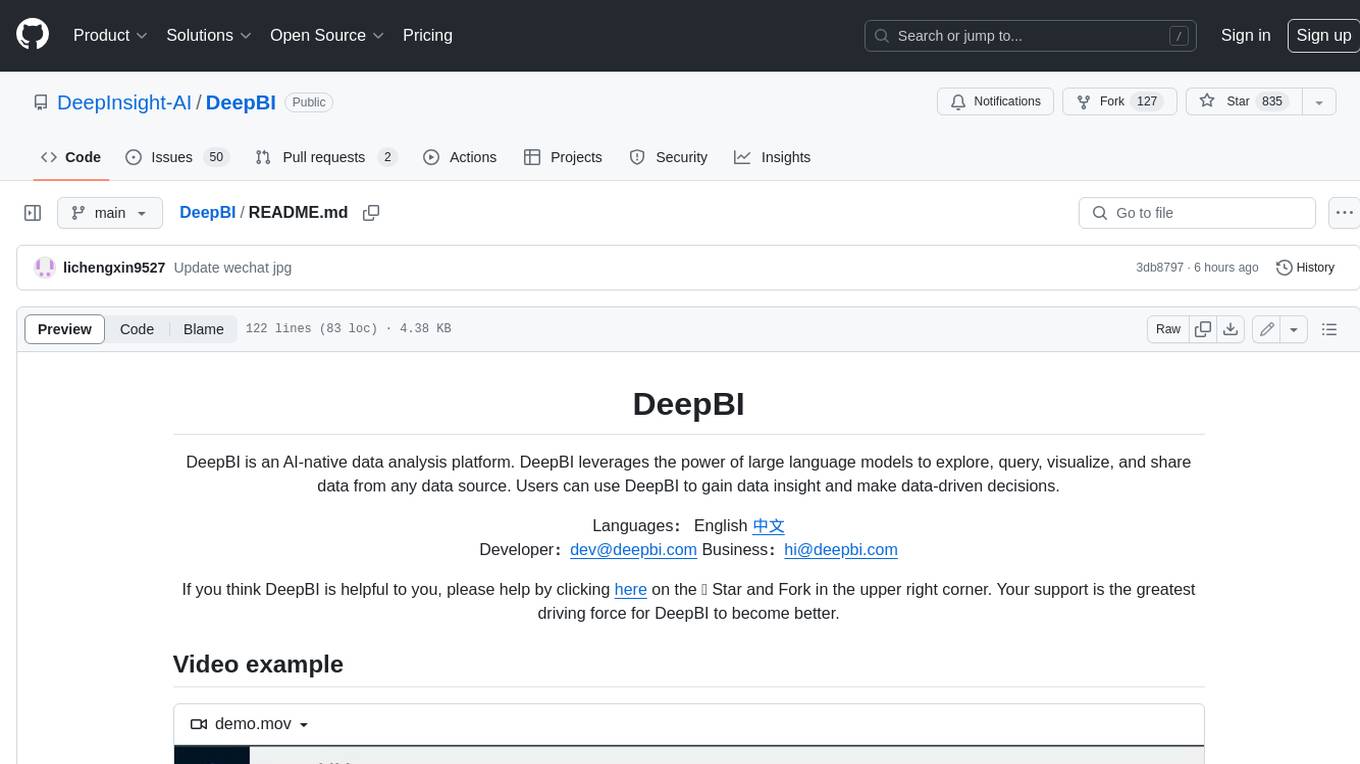The width and height of the screenshot is (1360, 764).
Task: Fork the repository
Action: point(1120,101)
